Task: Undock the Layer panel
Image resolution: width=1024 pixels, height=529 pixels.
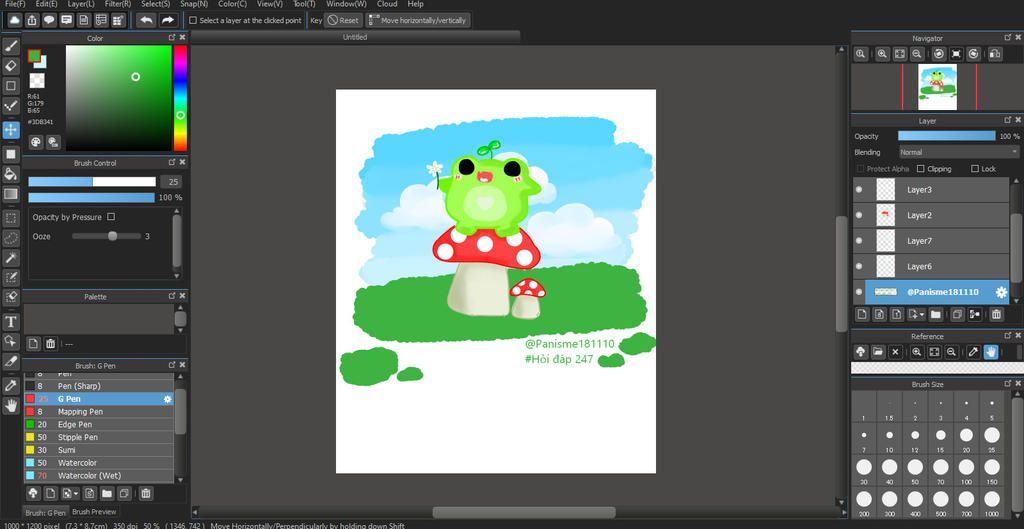Action: point(1008,120)
